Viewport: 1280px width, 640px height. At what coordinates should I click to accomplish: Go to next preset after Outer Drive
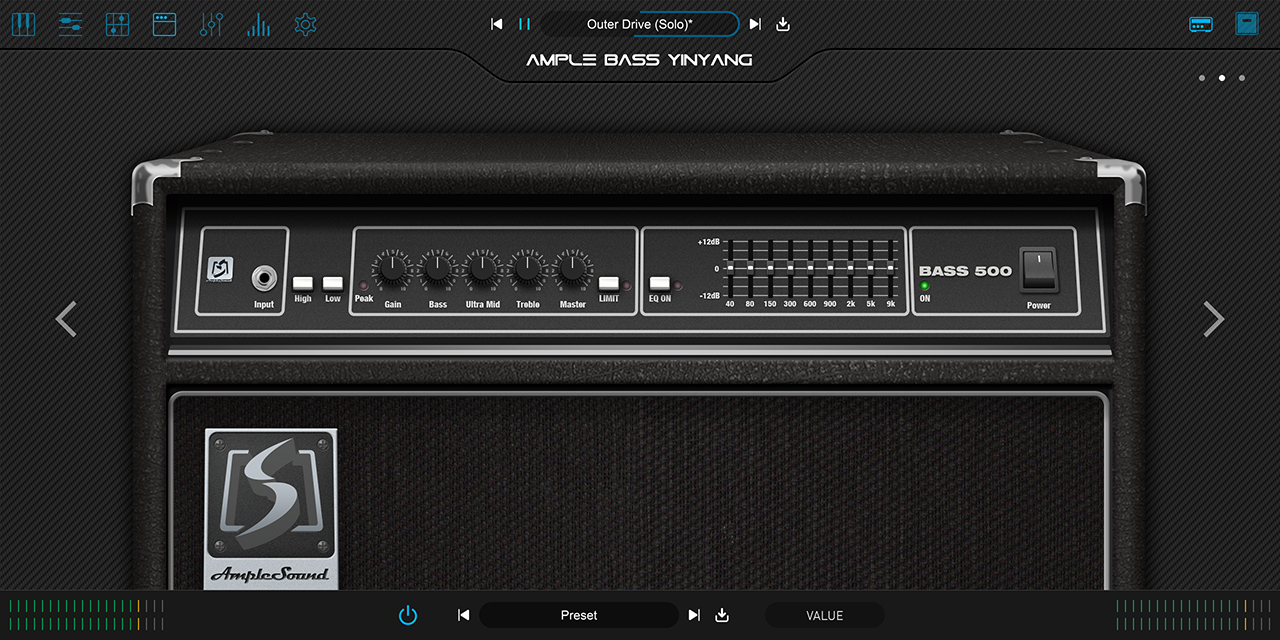(755, 24)
